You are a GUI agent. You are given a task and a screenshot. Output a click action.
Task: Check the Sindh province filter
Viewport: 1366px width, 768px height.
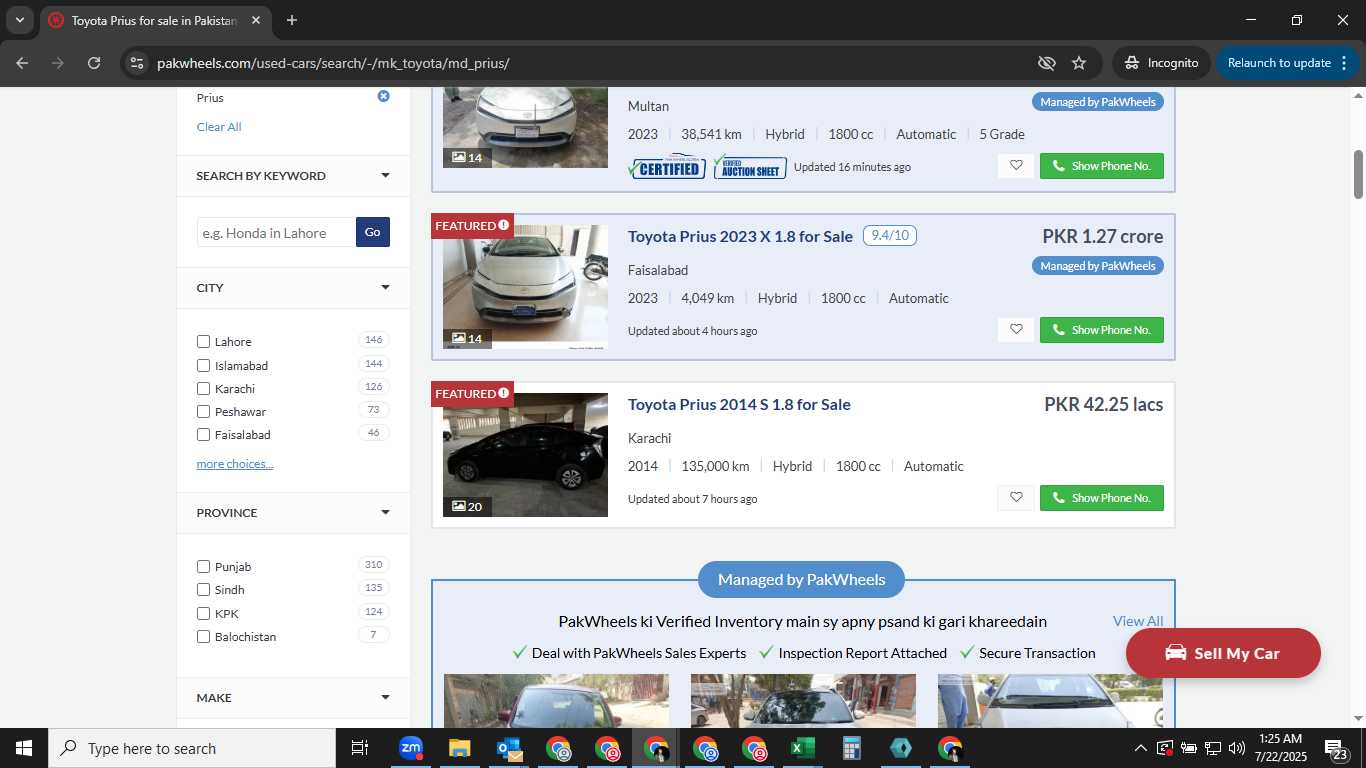pos(204,590)
